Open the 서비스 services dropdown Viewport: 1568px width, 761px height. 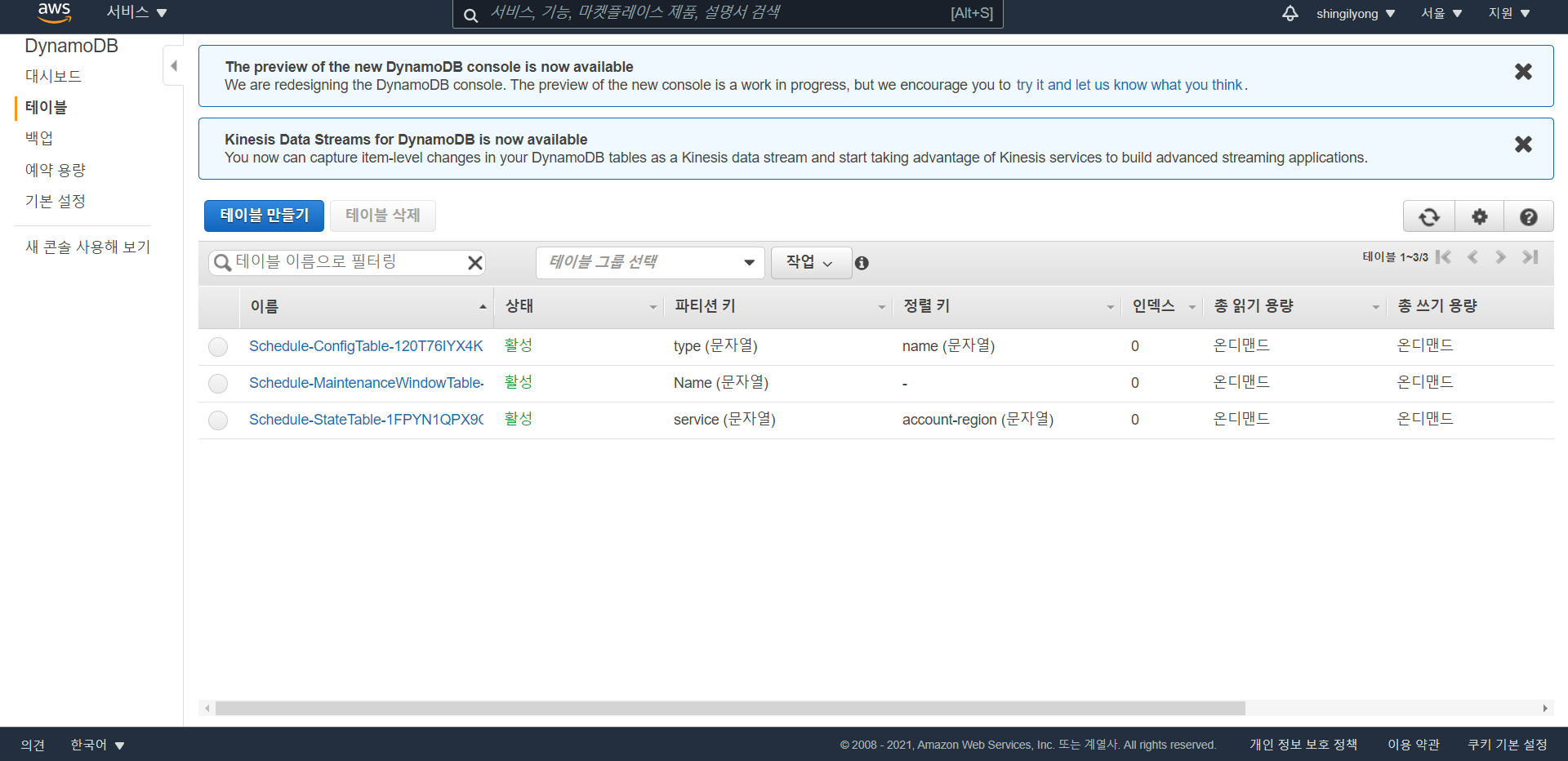point(136,12)
